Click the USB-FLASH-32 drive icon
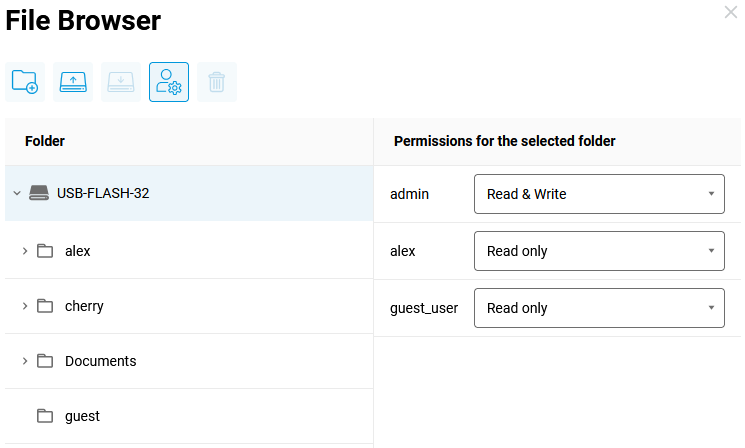This screenshot has width=745, height=448. click(39, 193)
